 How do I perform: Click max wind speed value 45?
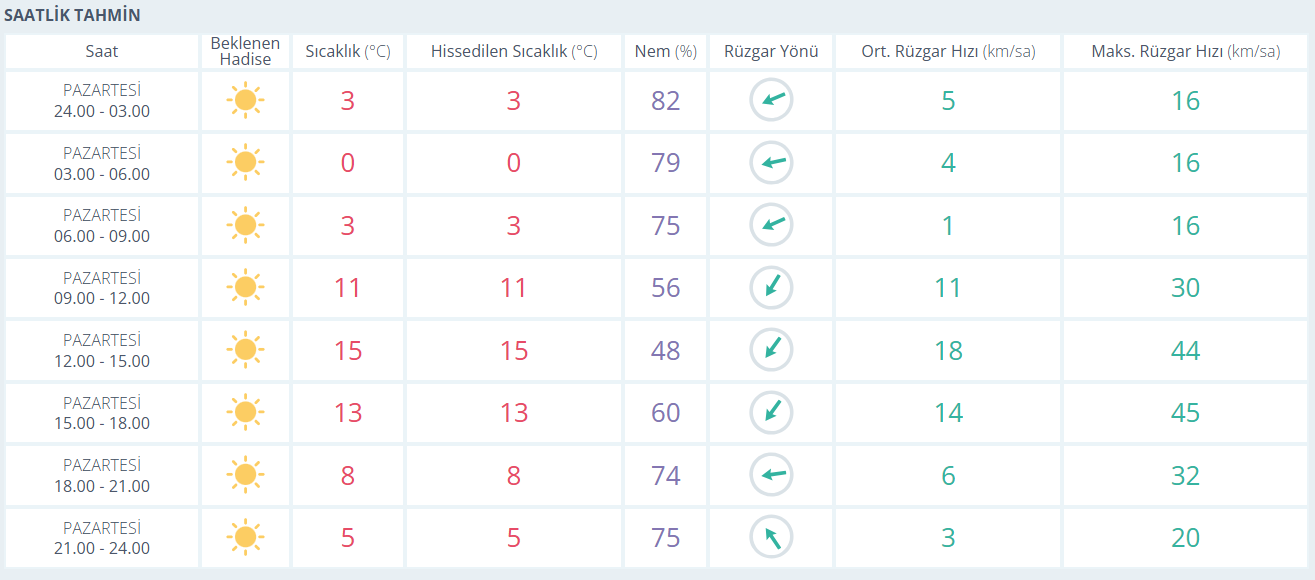point(1185,413)
